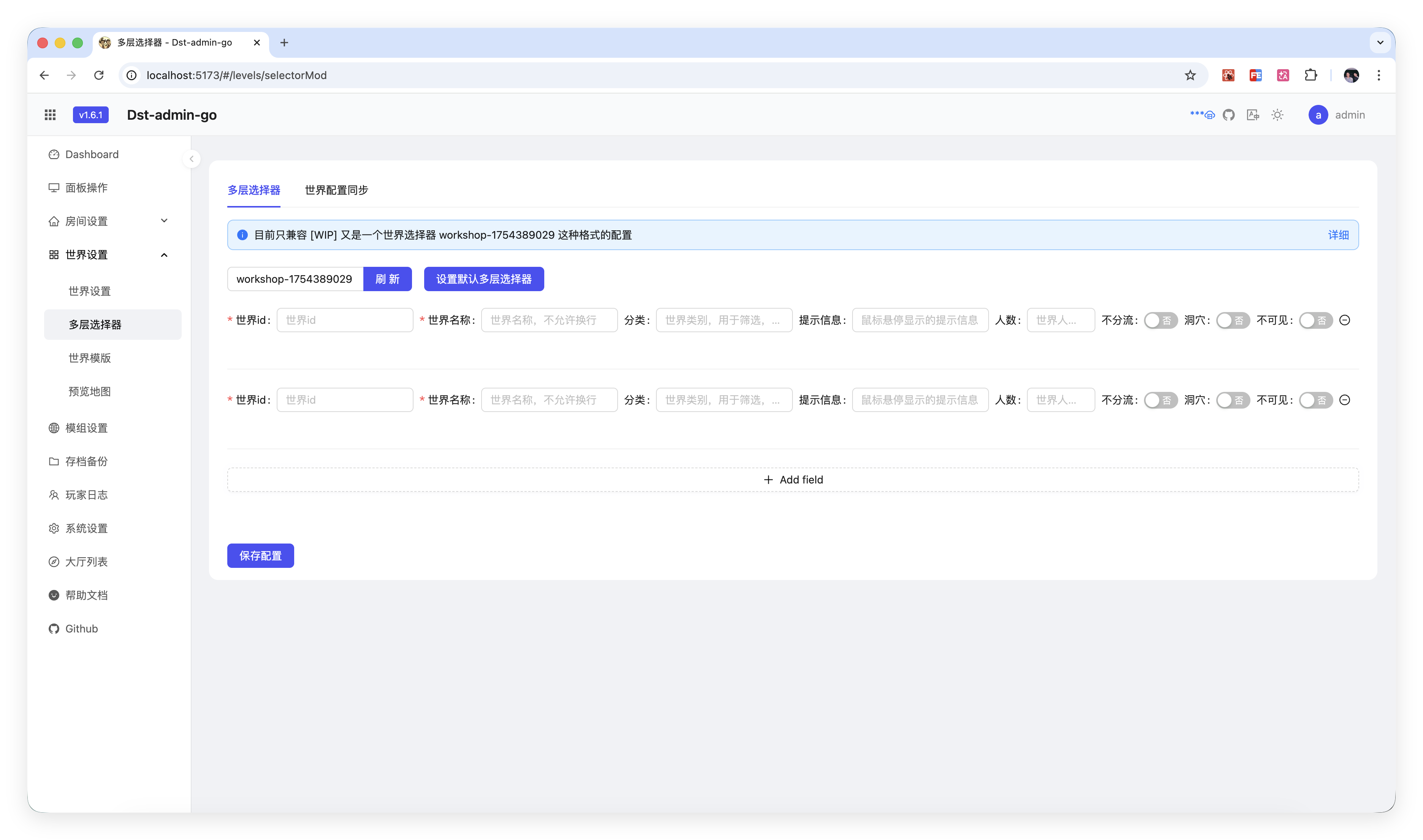Click 设置默认多层选择器 button
The height and width of the screenshot is (840, 1423).
(484, 279)
